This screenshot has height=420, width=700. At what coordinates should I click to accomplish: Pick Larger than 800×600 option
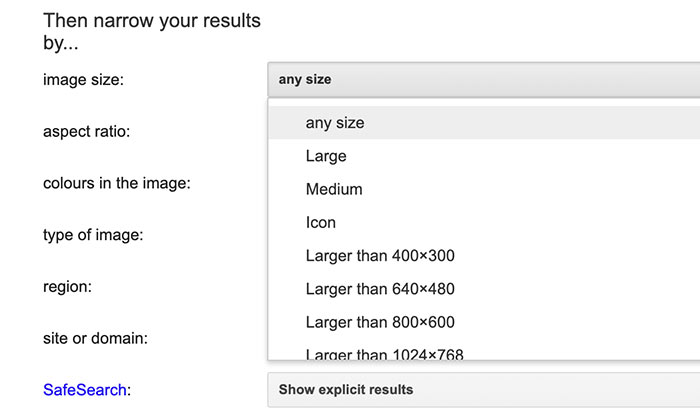(x=380, y=322)
